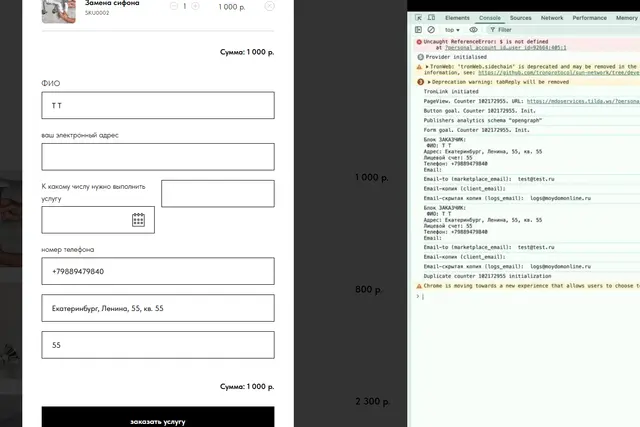
Task: Switch to the Sources tab
Action: coord(520,18)
